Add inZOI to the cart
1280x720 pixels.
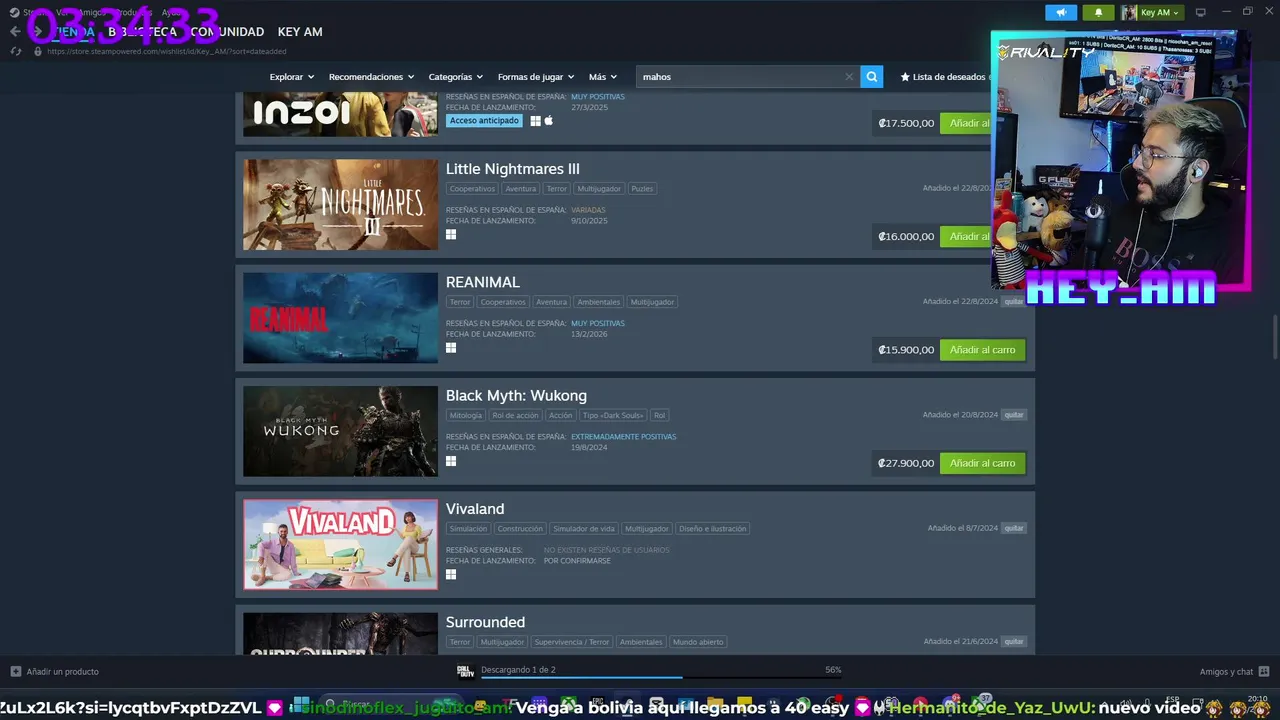(x=967, y=123)
